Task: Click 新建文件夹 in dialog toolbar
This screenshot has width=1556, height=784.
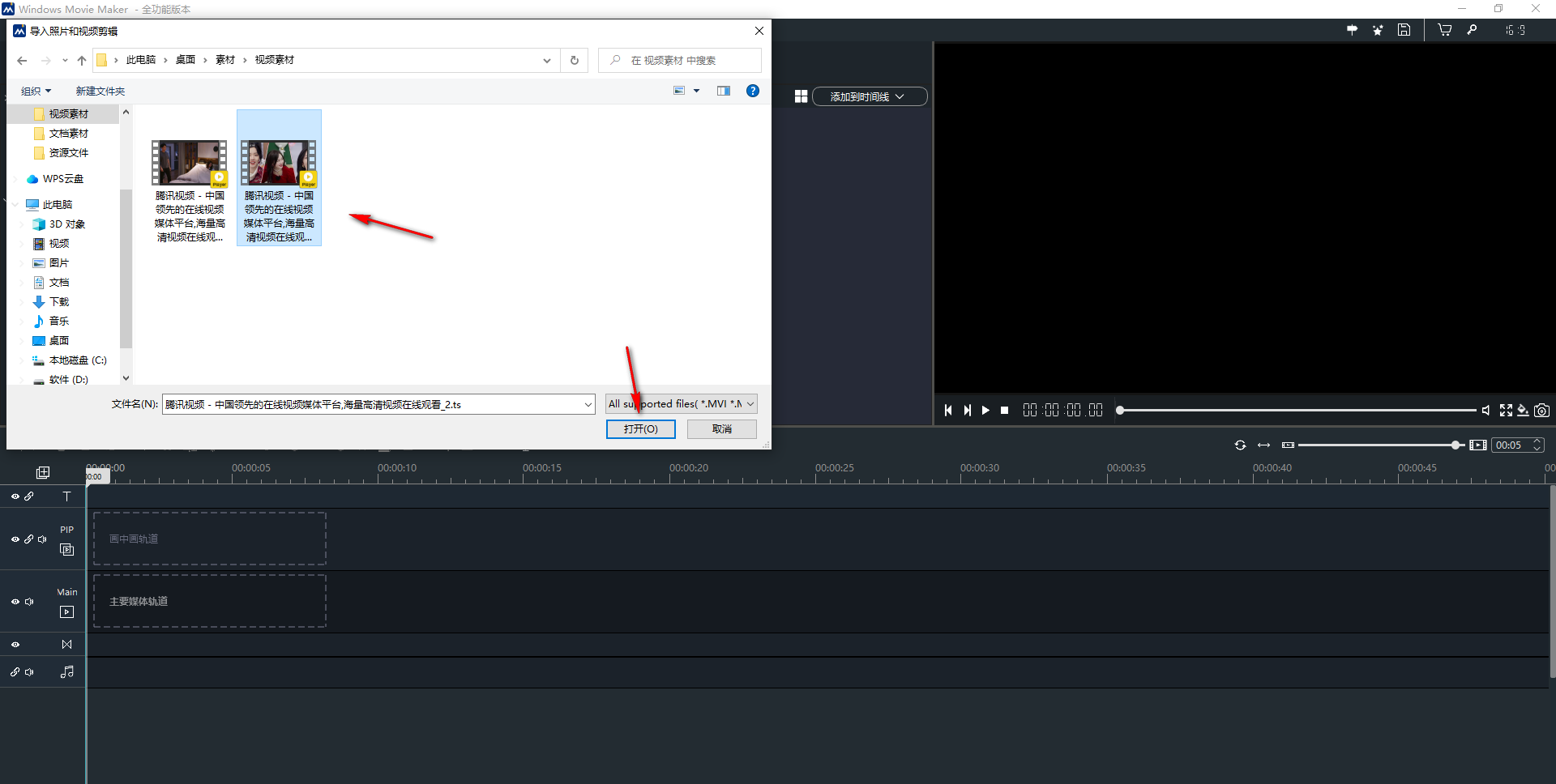Action: click(100, 92)
